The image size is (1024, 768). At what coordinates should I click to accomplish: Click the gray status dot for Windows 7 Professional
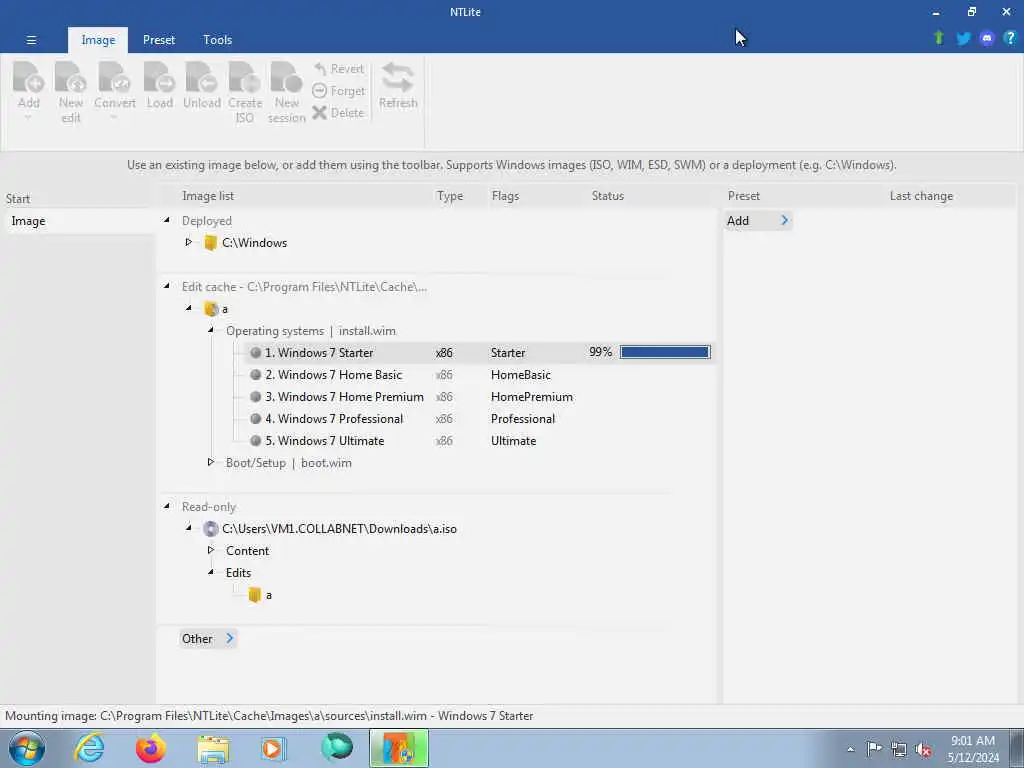tap(256, 419)
